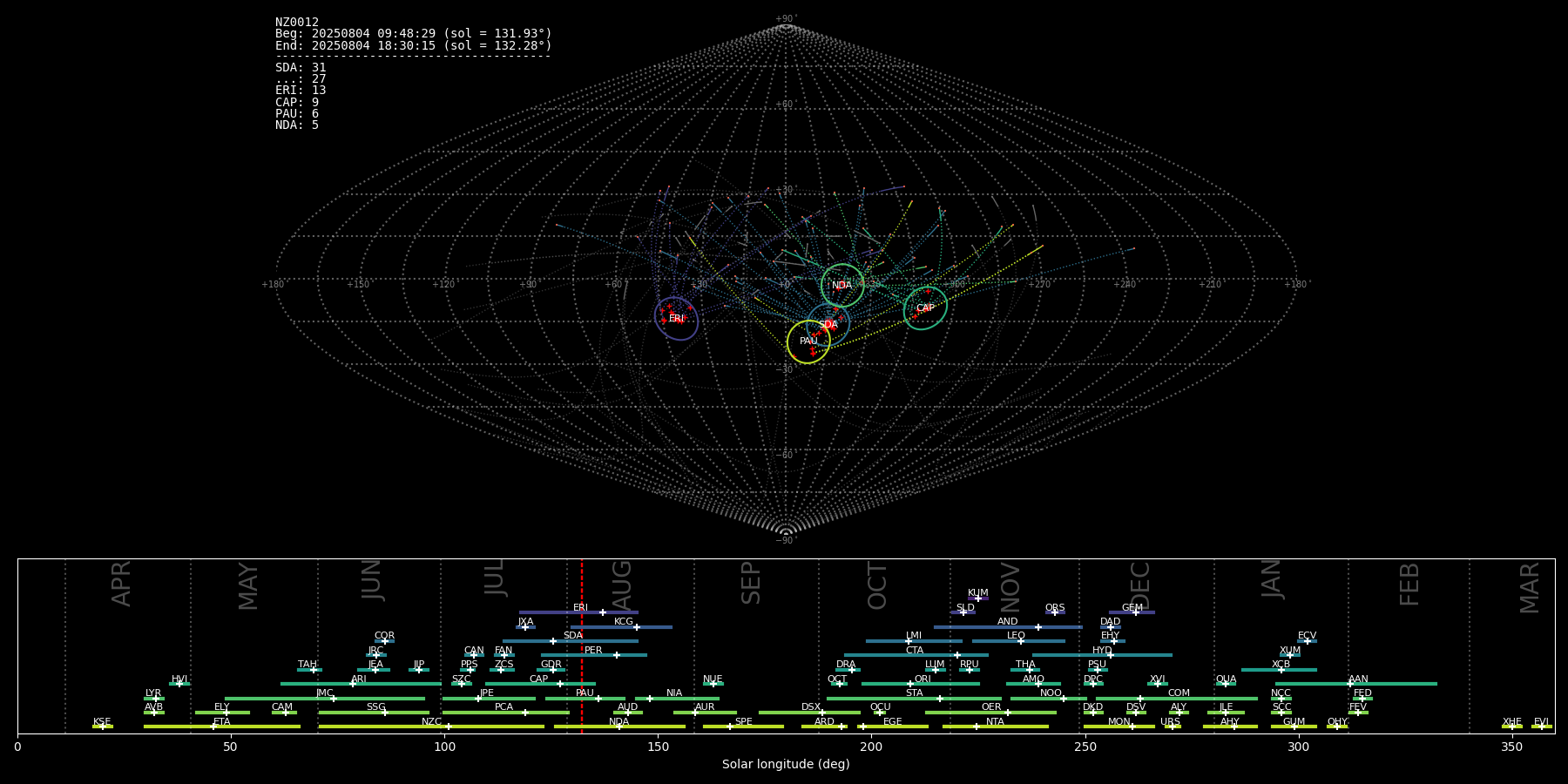Click the MAR month label
This screenshot has width=1568, height=784.
1530,588
